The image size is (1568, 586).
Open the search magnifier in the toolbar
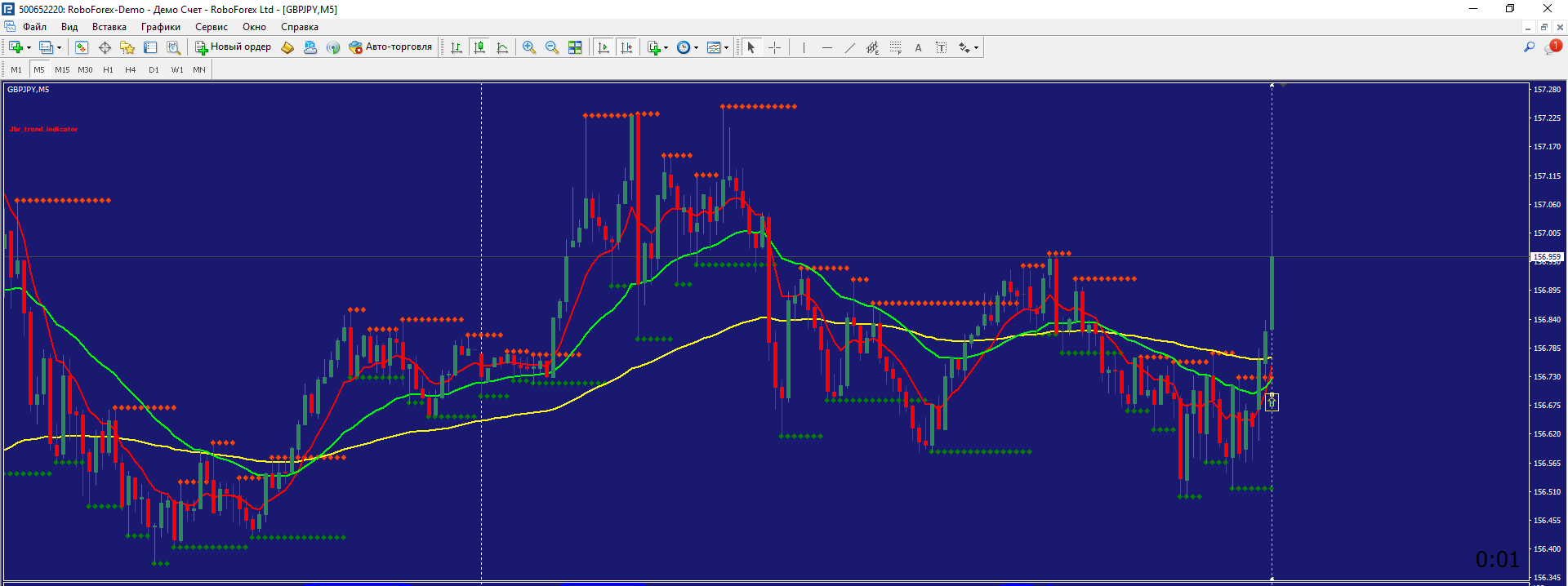click(1529, 47)
